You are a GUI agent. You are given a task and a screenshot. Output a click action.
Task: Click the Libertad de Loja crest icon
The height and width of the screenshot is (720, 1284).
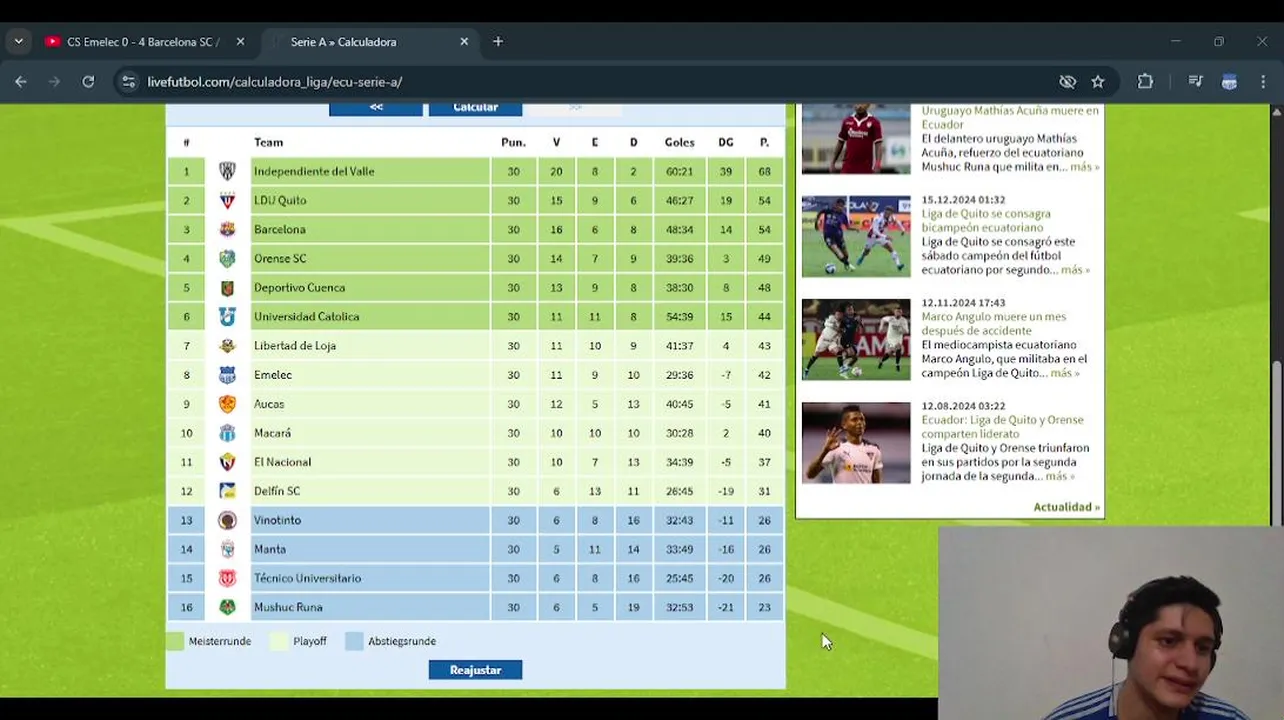227,345
